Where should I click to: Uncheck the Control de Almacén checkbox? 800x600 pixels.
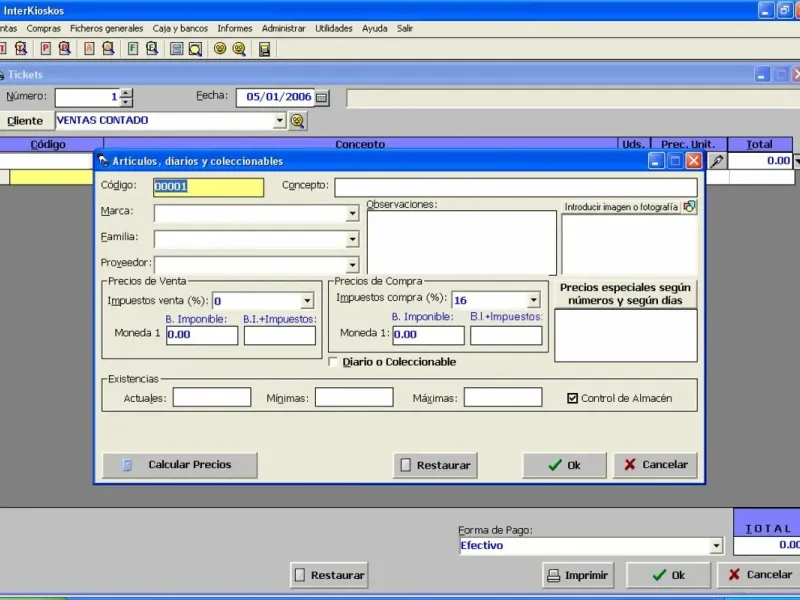[x=572, y=398]
